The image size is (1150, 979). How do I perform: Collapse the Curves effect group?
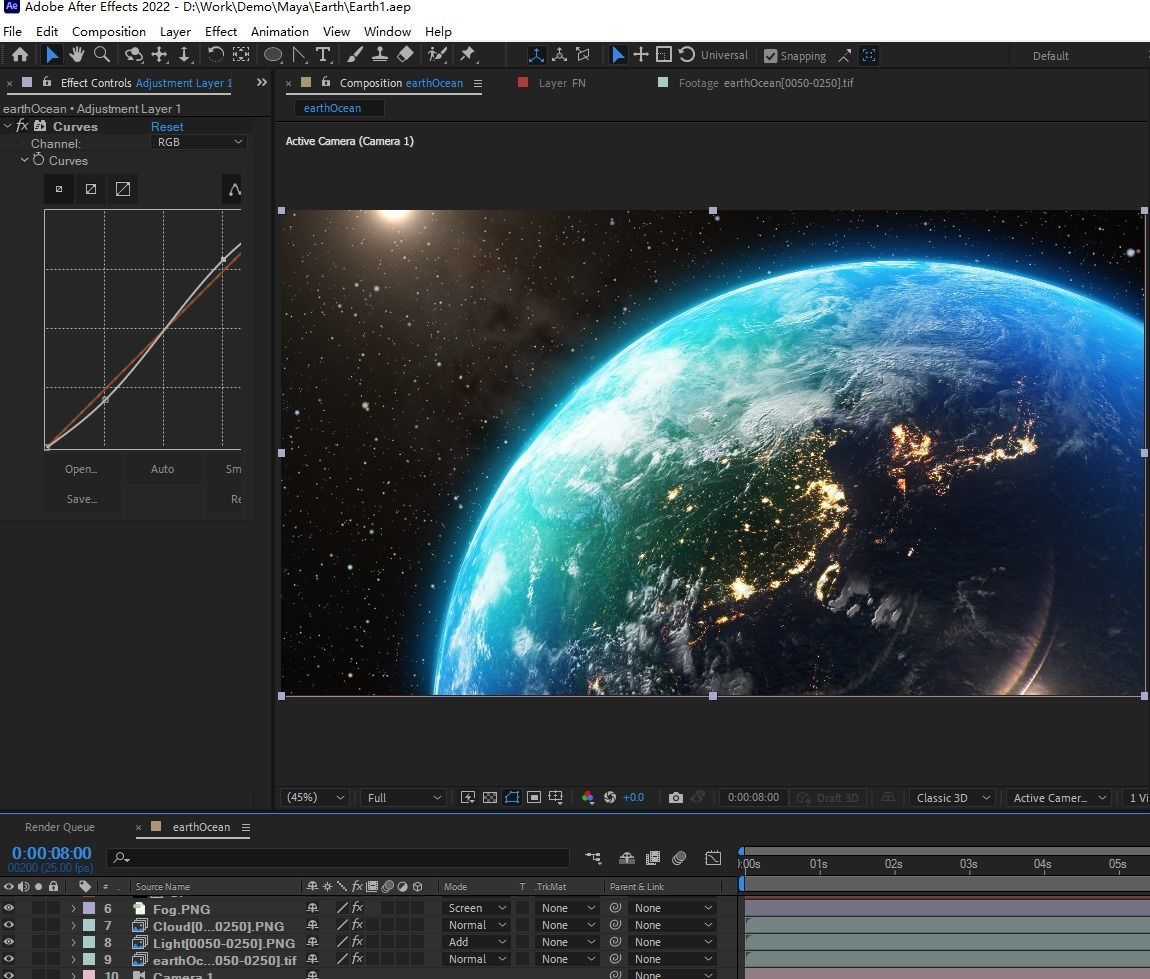8,125
